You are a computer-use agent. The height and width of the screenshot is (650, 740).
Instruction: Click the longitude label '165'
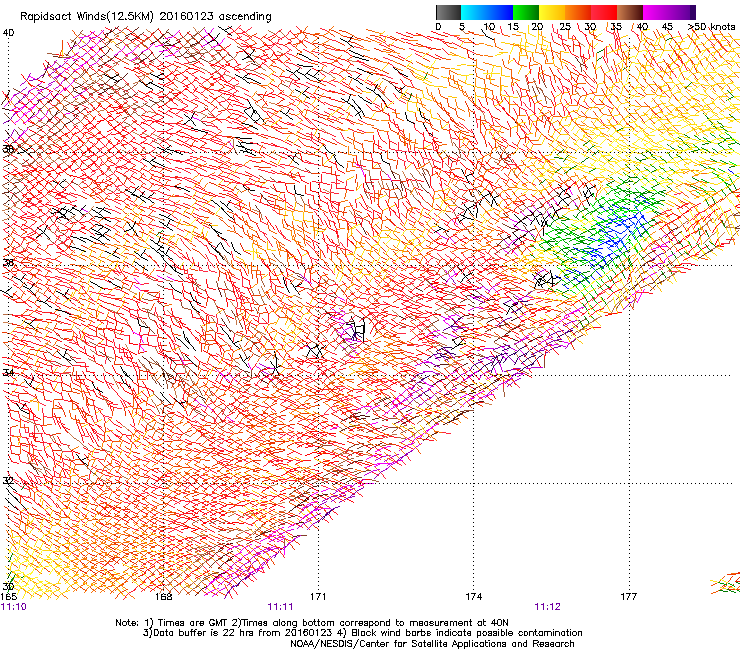[8, 597]
